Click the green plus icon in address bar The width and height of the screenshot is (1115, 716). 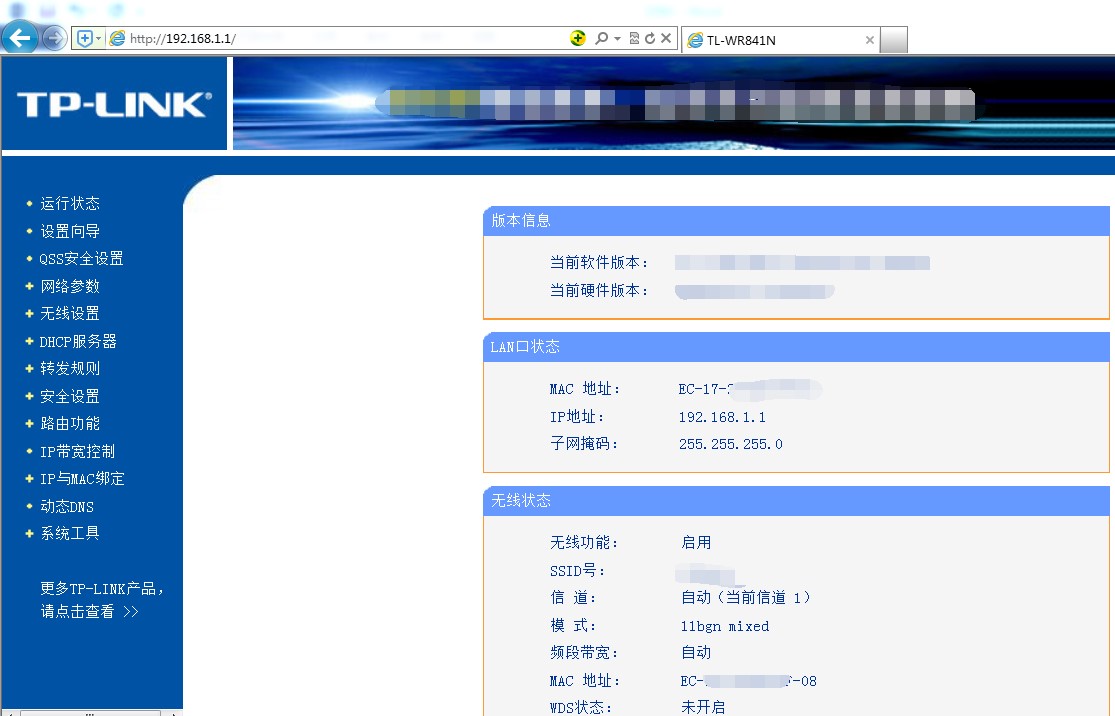[578, 38]
